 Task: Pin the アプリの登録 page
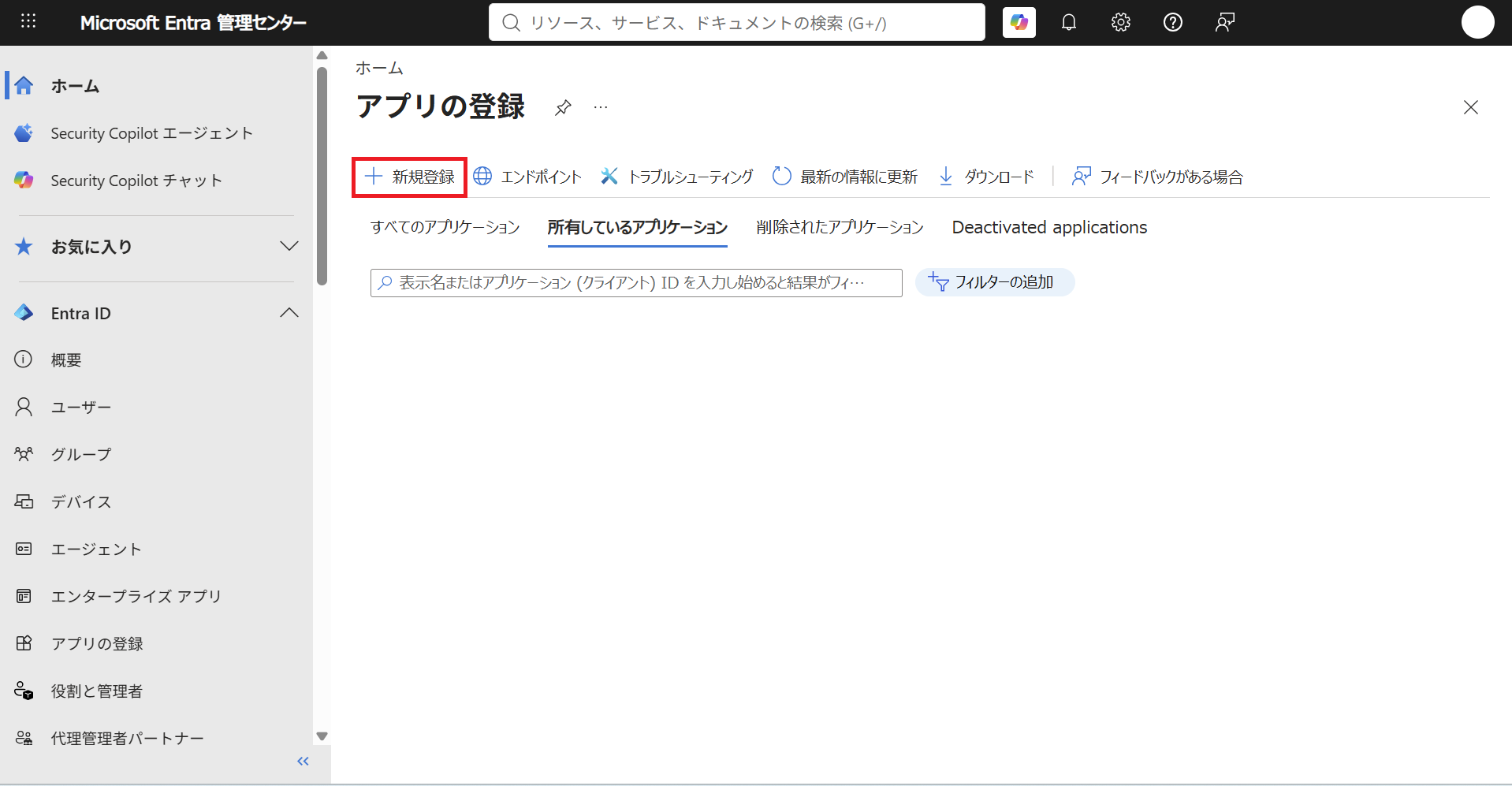(563, 107)
